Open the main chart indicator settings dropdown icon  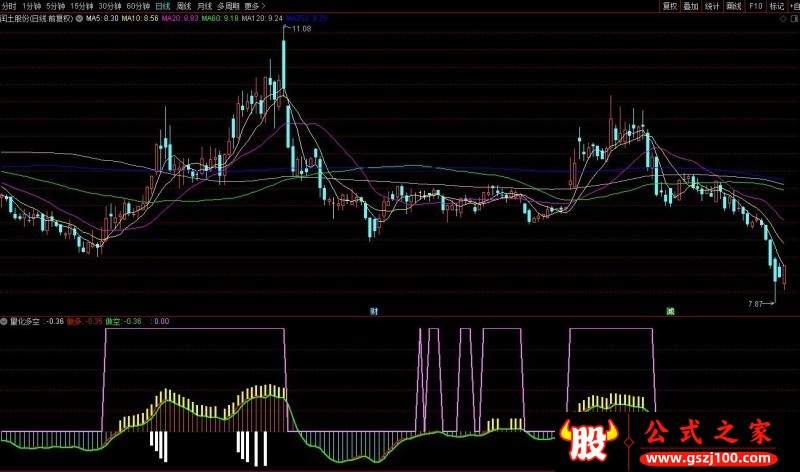click(x=79, y=19)
